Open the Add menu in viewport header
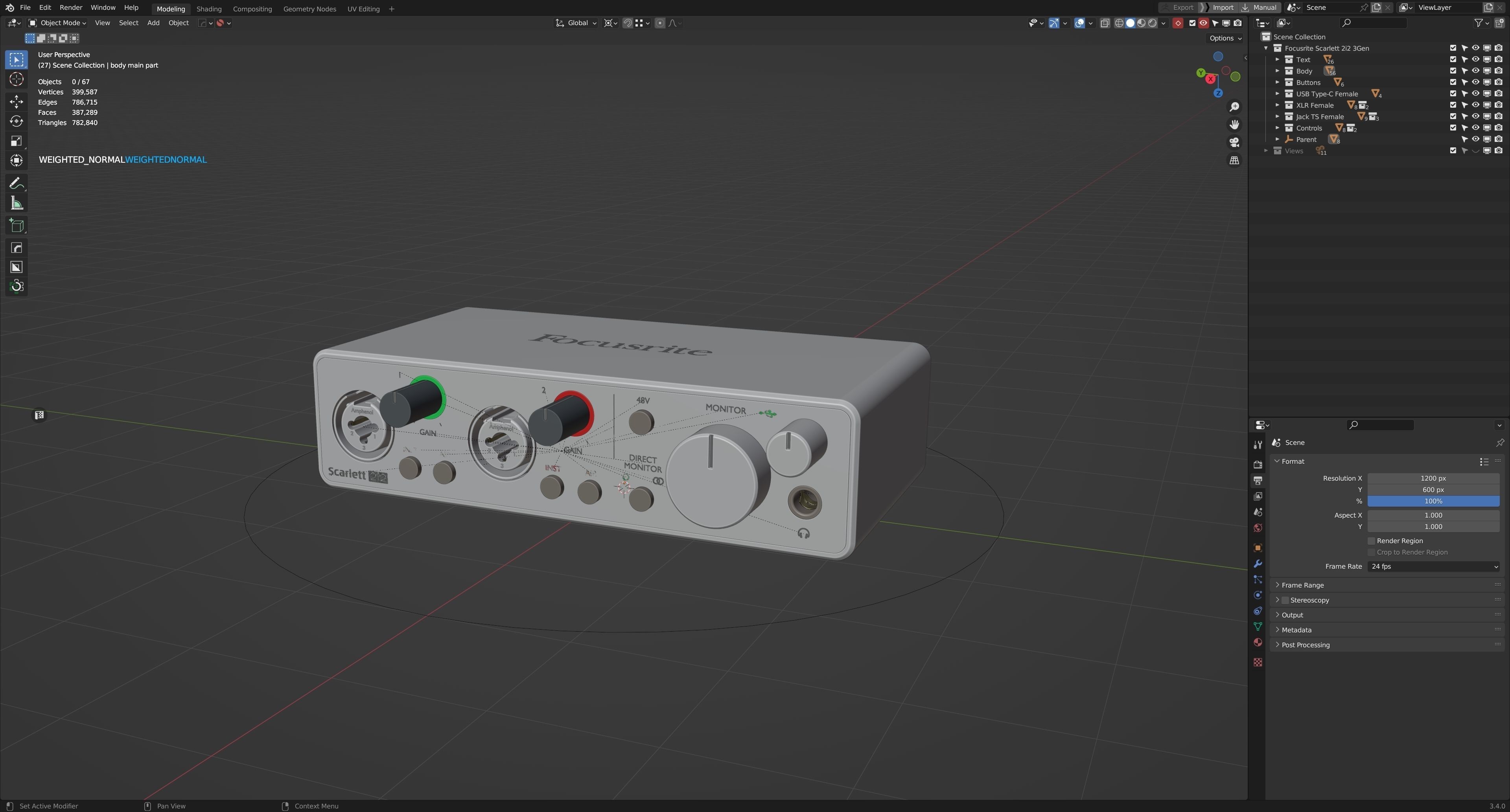The height and width of the screenshot is (812, 1510). click(153, 23)
